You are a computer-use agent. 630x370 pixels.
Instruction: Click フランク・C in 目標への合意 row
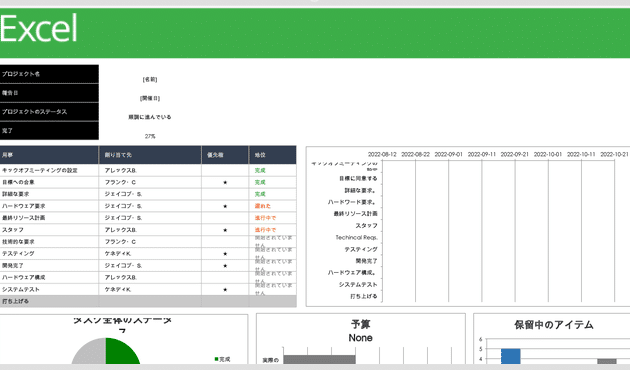point(120,182)
